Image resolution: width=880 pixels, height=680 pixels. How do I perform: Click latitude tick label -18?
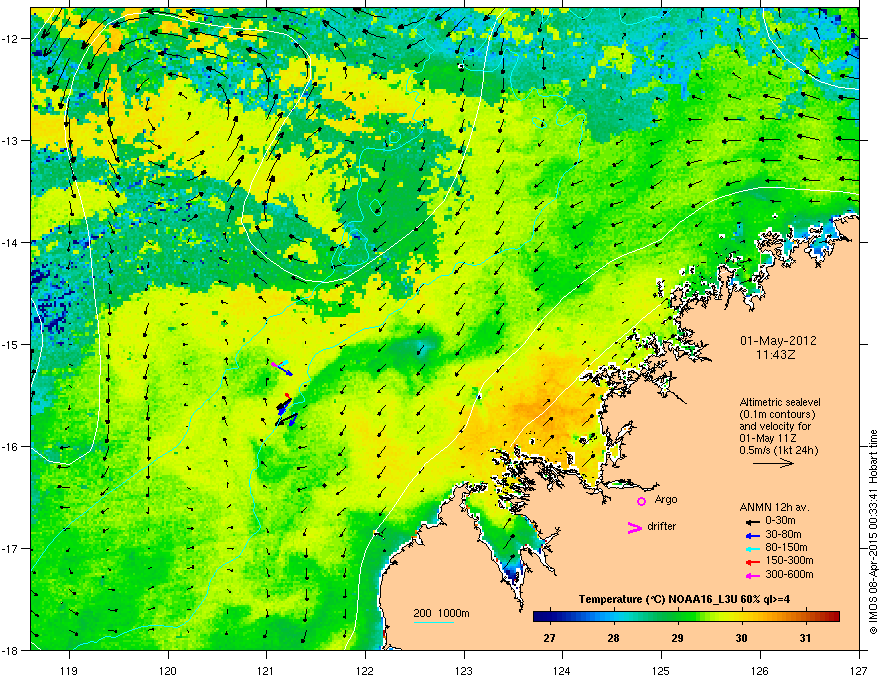[11, 650]
